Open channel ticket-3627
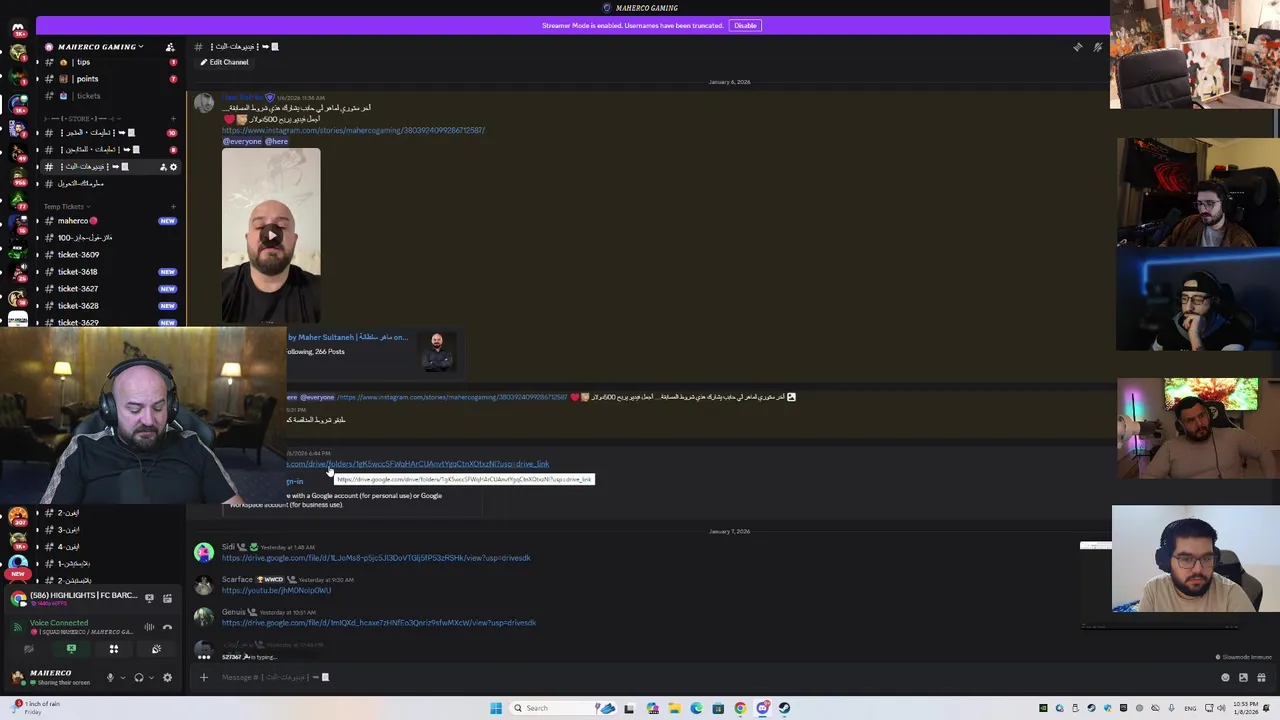The height and width of the screenshot is (720, 1280). [109, 289]
